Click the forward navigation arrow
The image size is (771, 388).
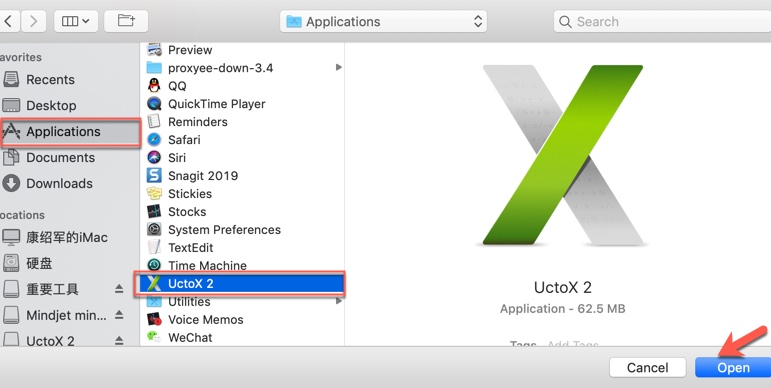(33, 21)
